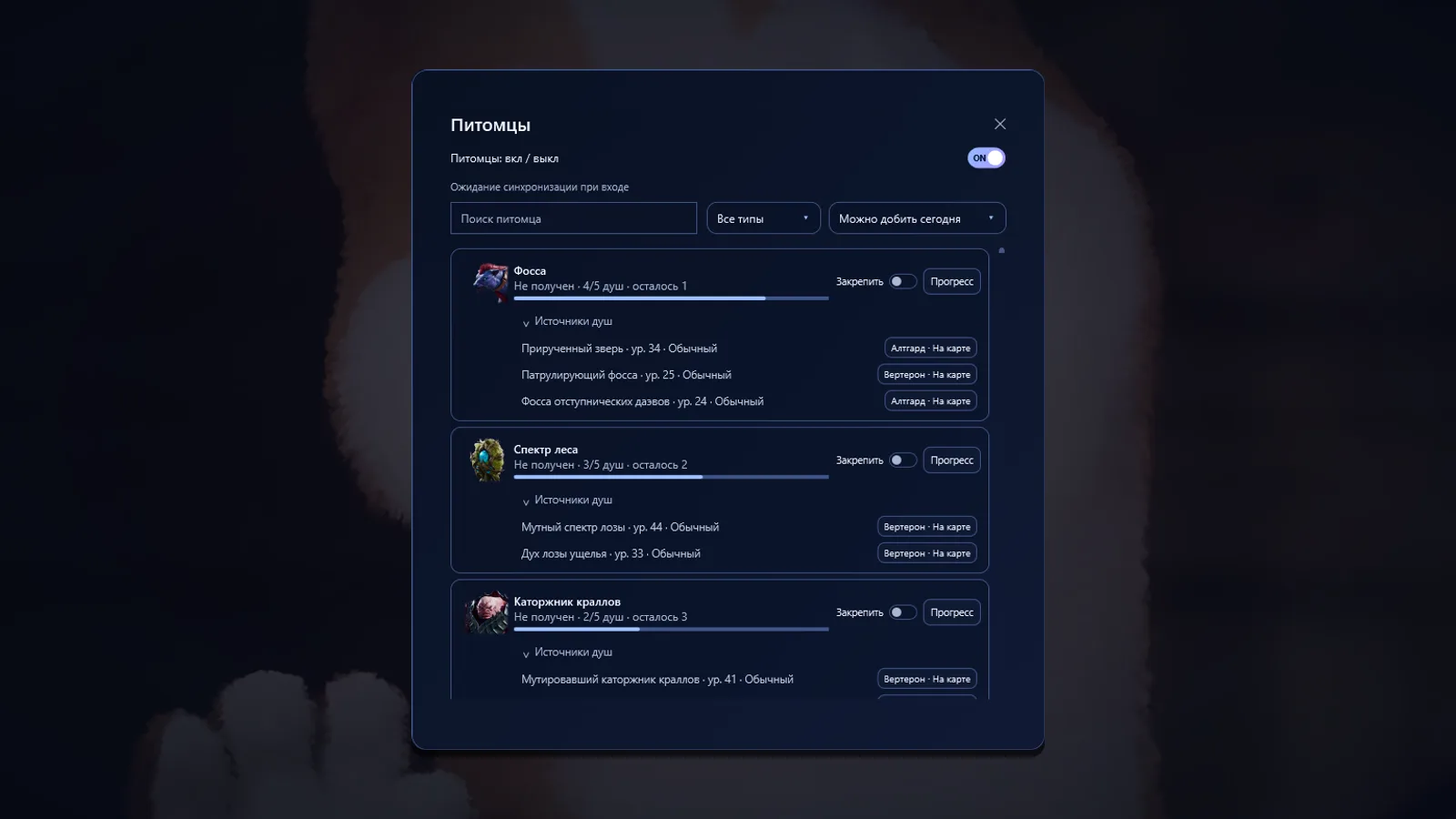
Task: Click the Фосса soul progress bar
Action: (x=671, y=298)
